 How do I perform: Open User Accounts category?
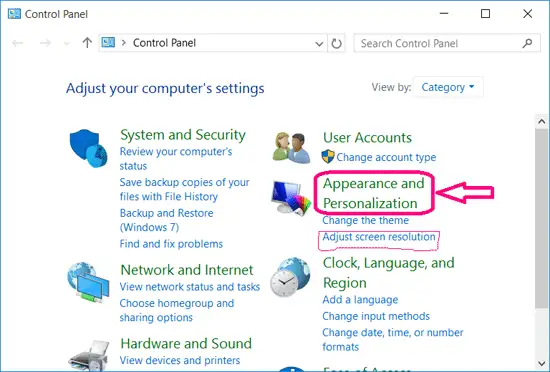[367, 137]
